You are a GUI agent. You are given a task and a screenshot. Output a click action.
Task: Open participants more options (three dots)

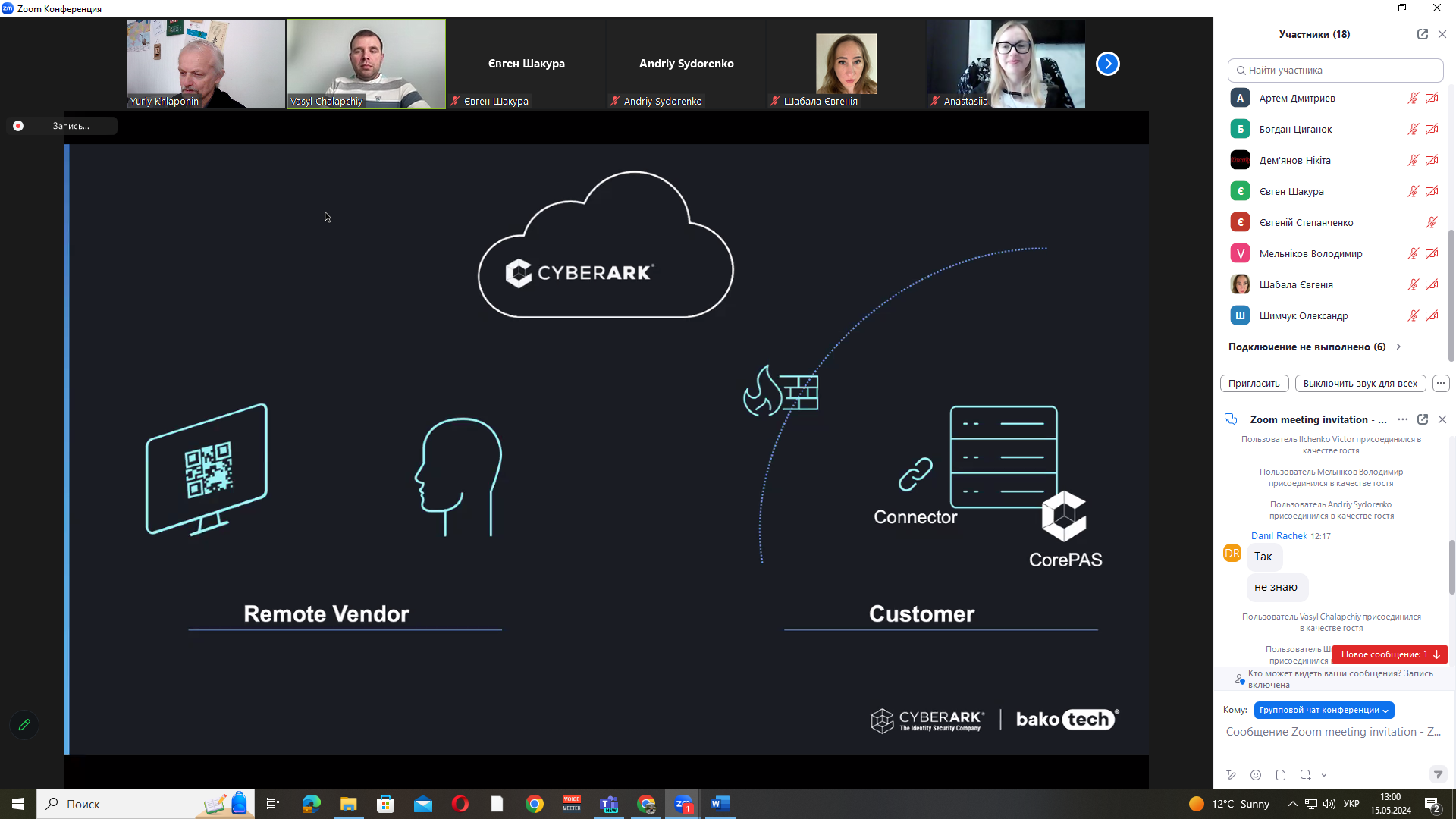1441,383
